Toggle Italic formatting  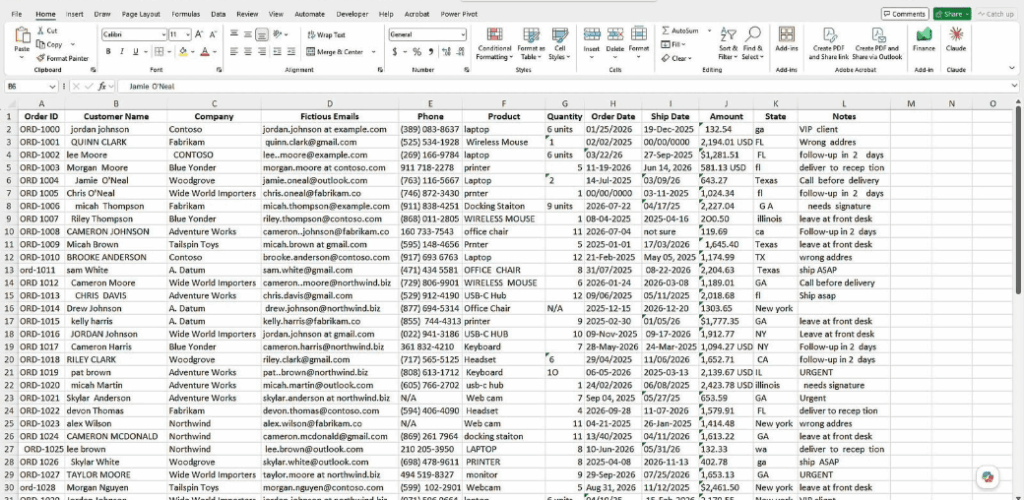(121, 52)
